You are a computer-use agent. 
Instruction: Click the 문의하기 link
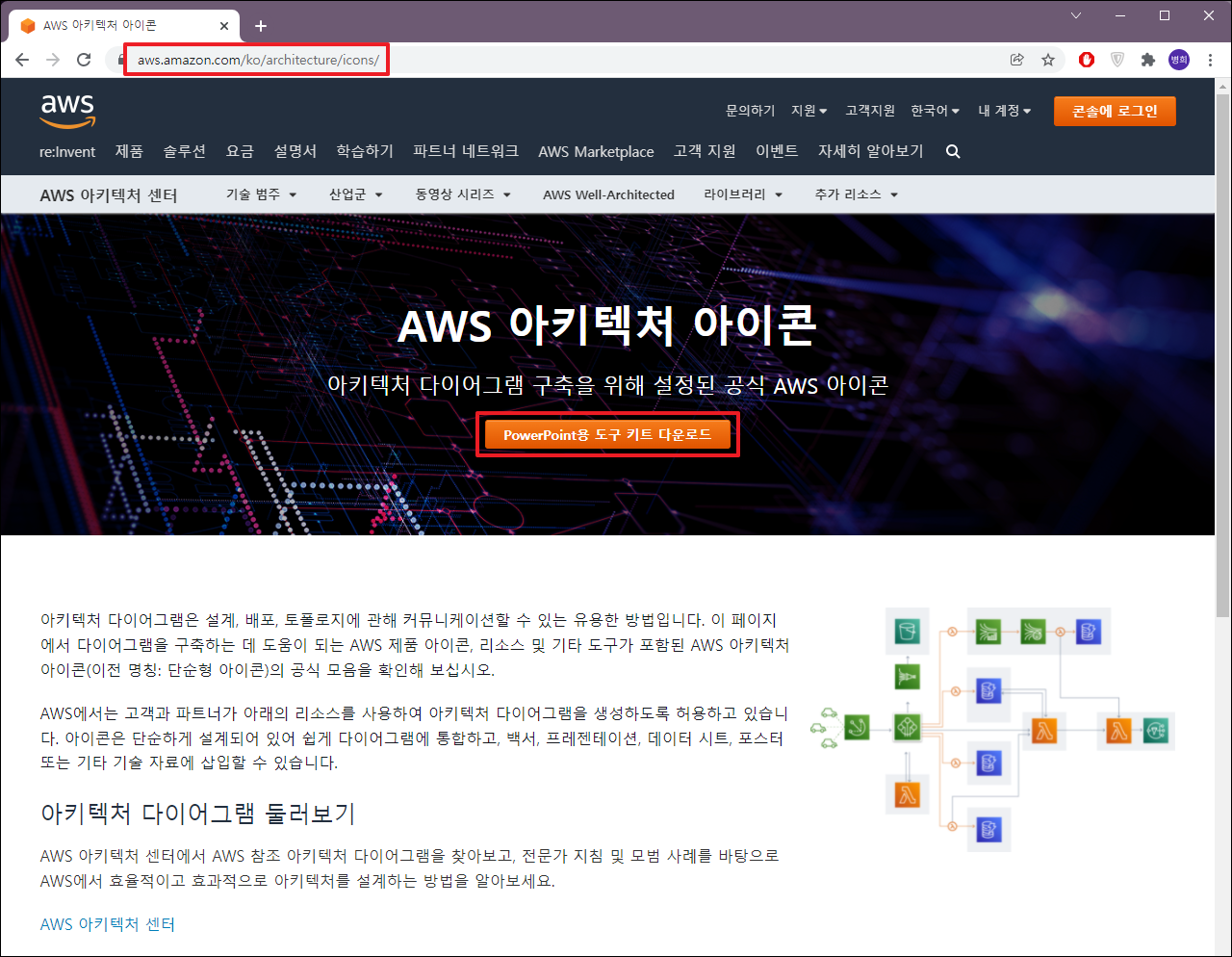click(750, 111)
